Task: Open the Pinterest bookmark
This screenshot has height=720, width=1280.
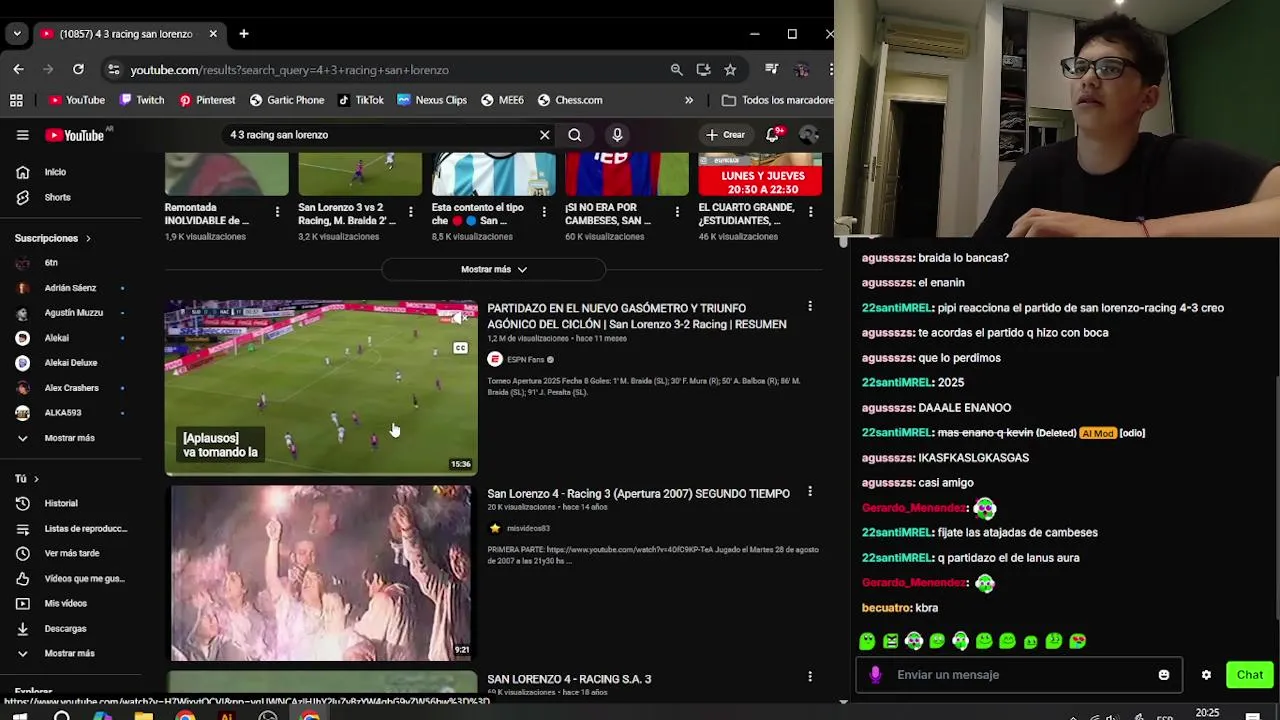Action: [x=207, y=100]
